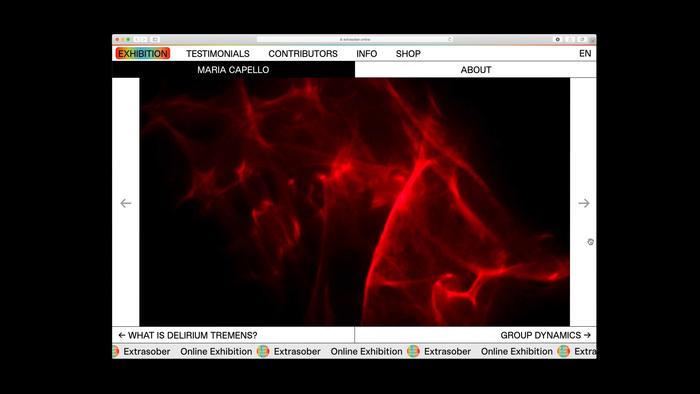Click first 'Online Exhibition' ticker text
Screen dimensions: 700x394
[216, 352]
